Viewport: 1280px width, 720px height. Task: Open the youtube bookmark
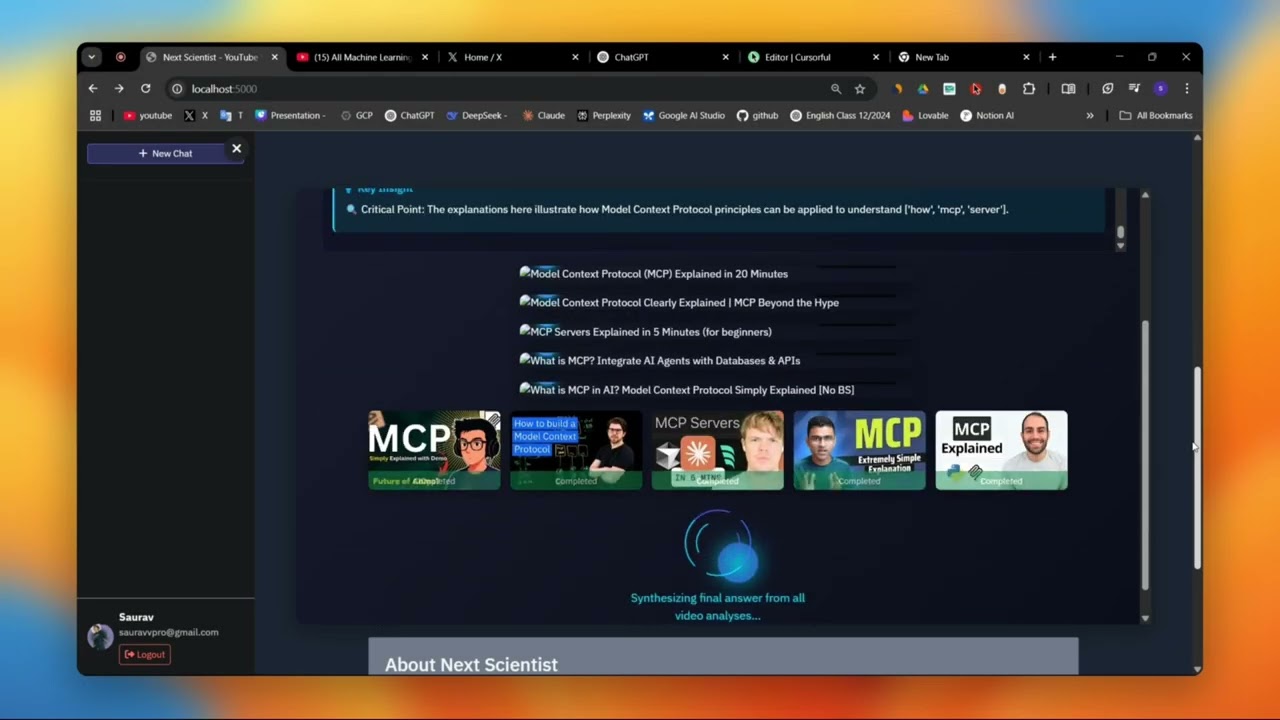[x=148, y=116]
